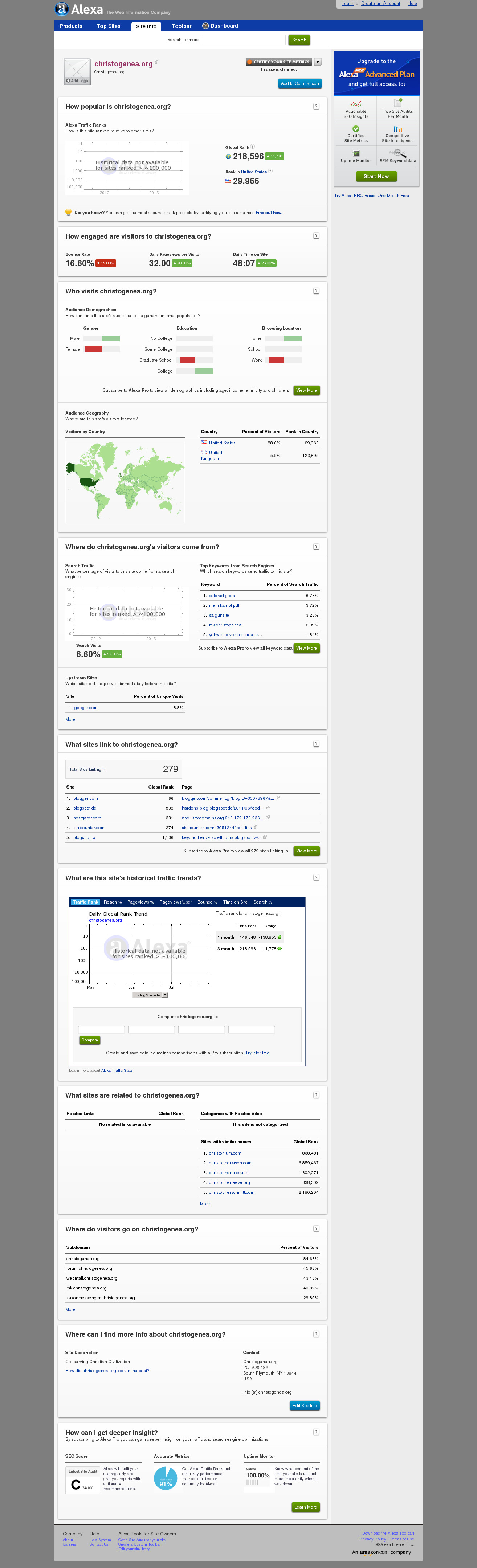Open the 'Find out how' link
Image resolution: width=477 pixels, height=1568 pixels.
(269, 213)
